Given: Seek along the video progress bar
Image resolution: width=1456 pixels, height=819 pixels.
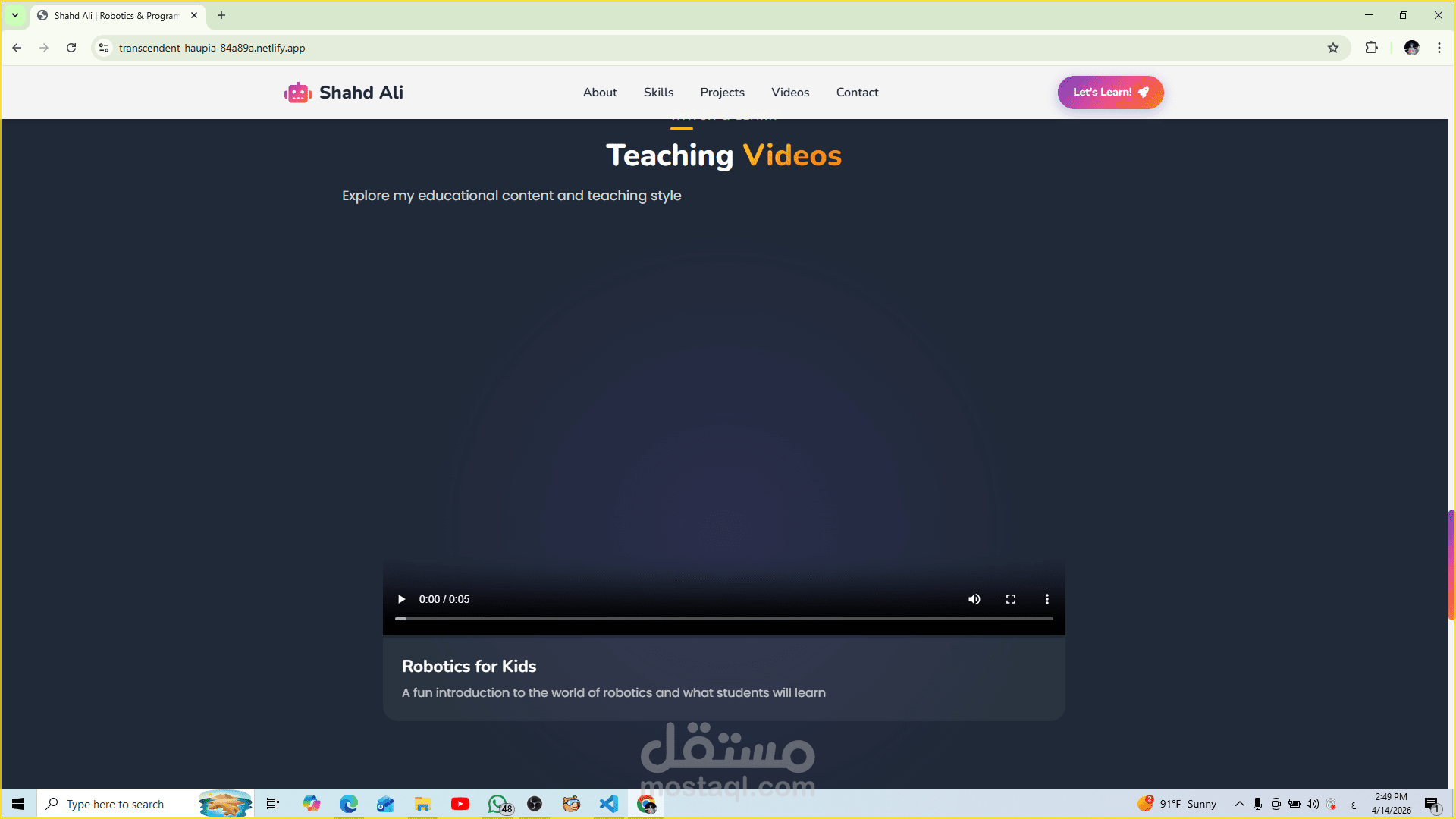Looking at the screenshot, I should (x=724, y=619).
